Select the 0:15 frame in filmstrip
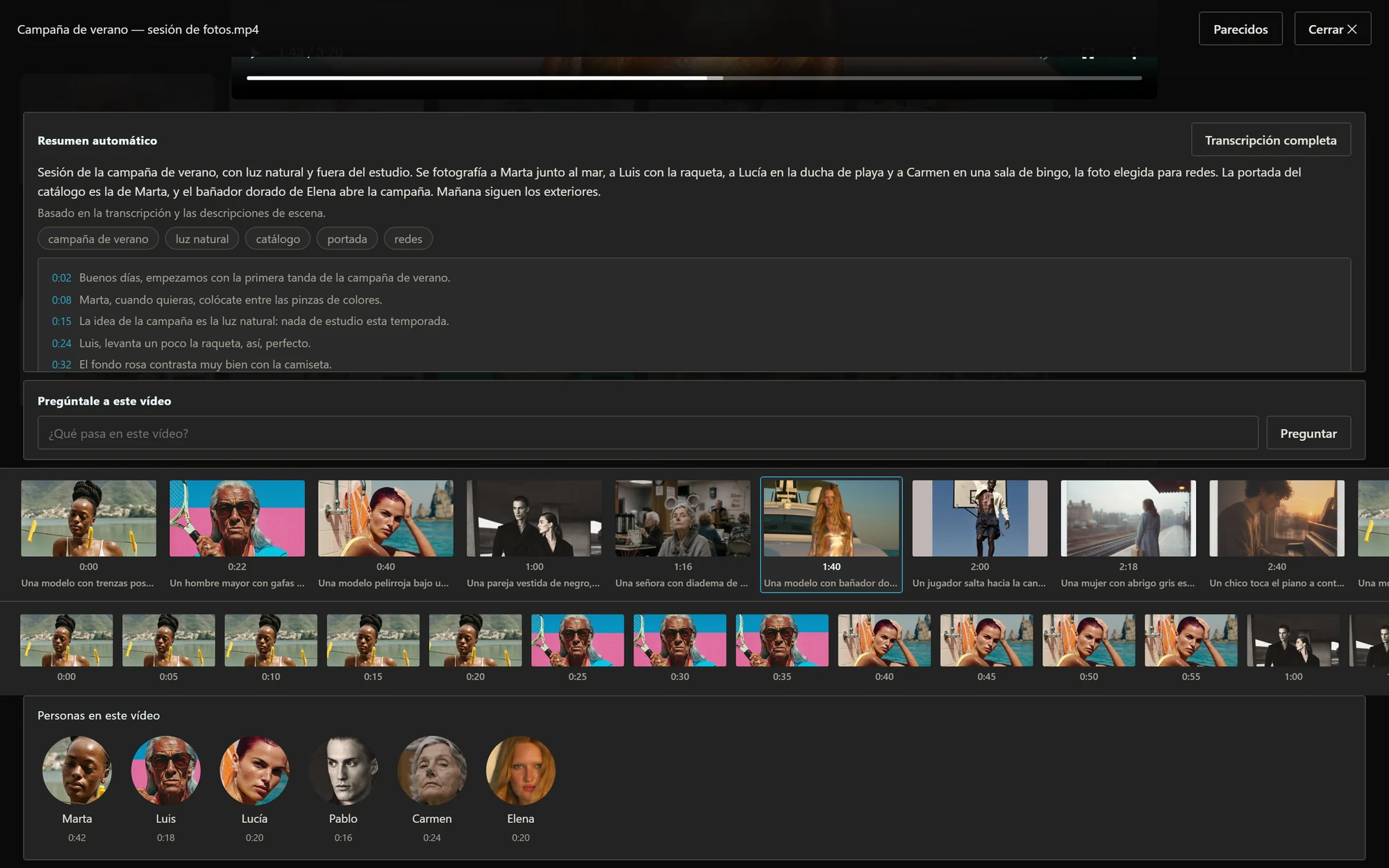Image resolution: width=1389 pixels, height=868 pixels. [373, 647]
